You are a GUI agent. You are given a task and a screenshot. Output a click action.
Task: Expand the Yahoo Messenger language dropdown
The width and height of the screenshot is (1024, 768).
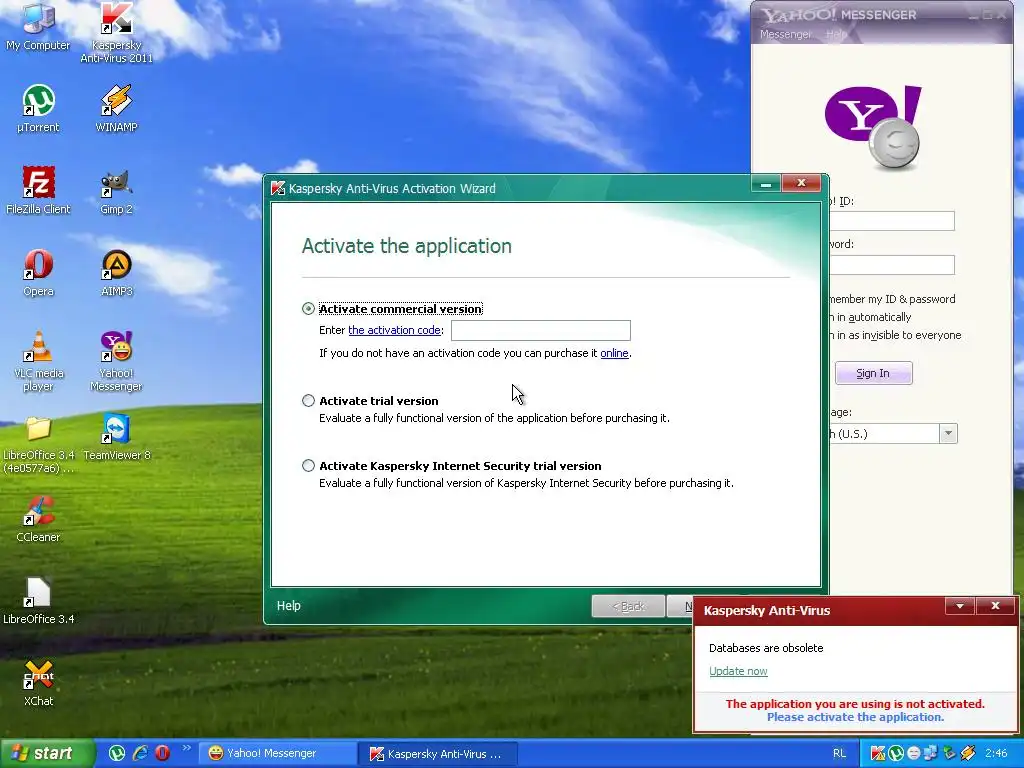(948, 433)
